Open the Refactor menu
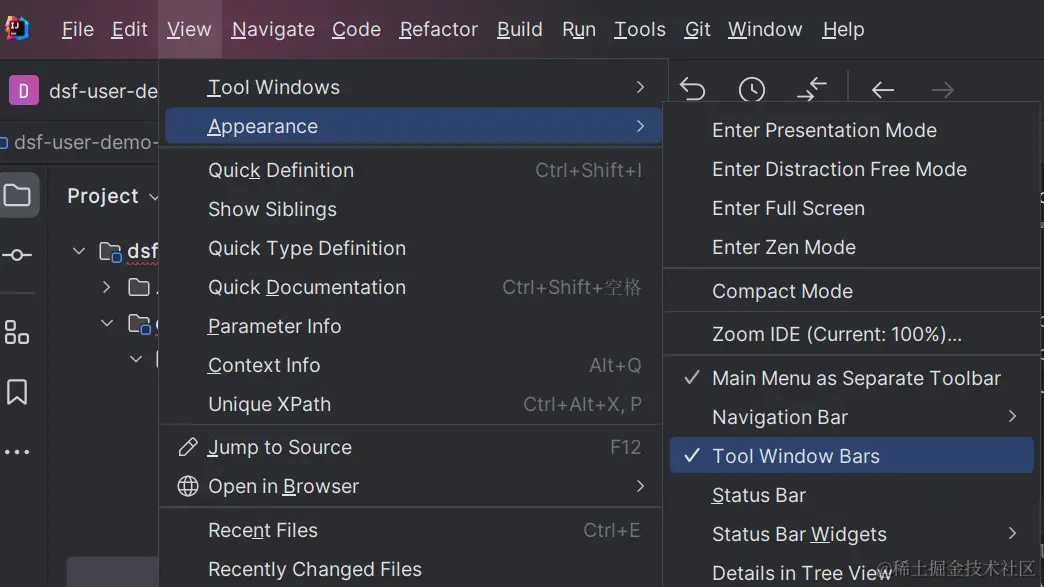This screenshot has height=587, width=1044. point(438,29)
